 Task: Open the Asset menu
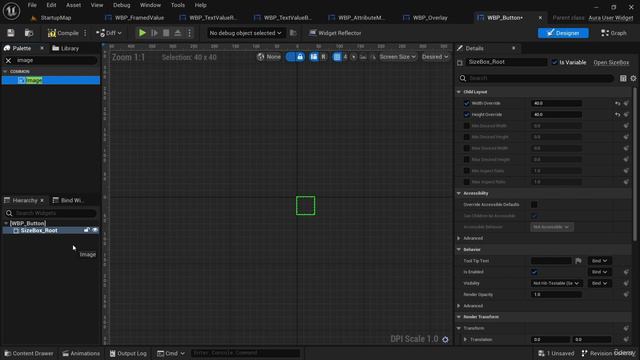[73, 5]
